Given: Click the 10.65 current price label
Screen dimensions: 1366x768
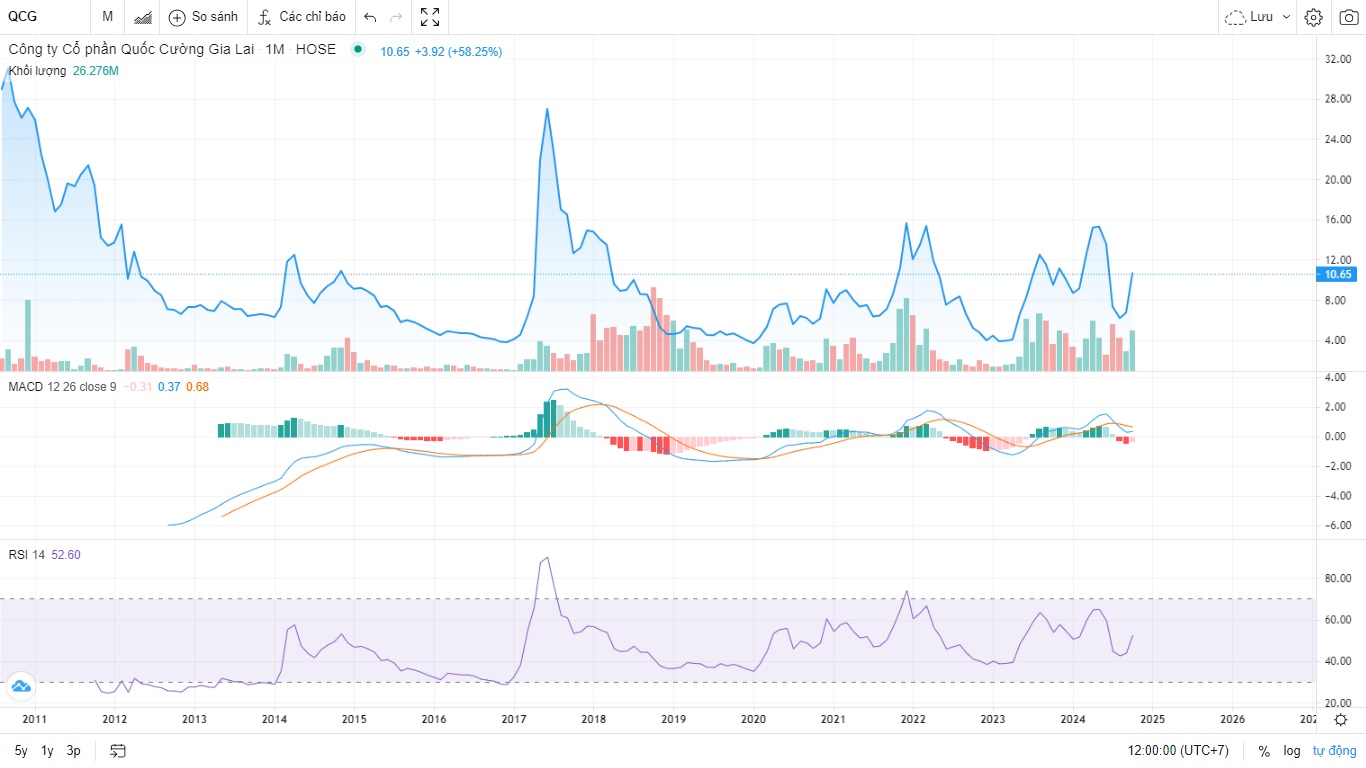Looking at the screenshot, I should coord(1338,274).
